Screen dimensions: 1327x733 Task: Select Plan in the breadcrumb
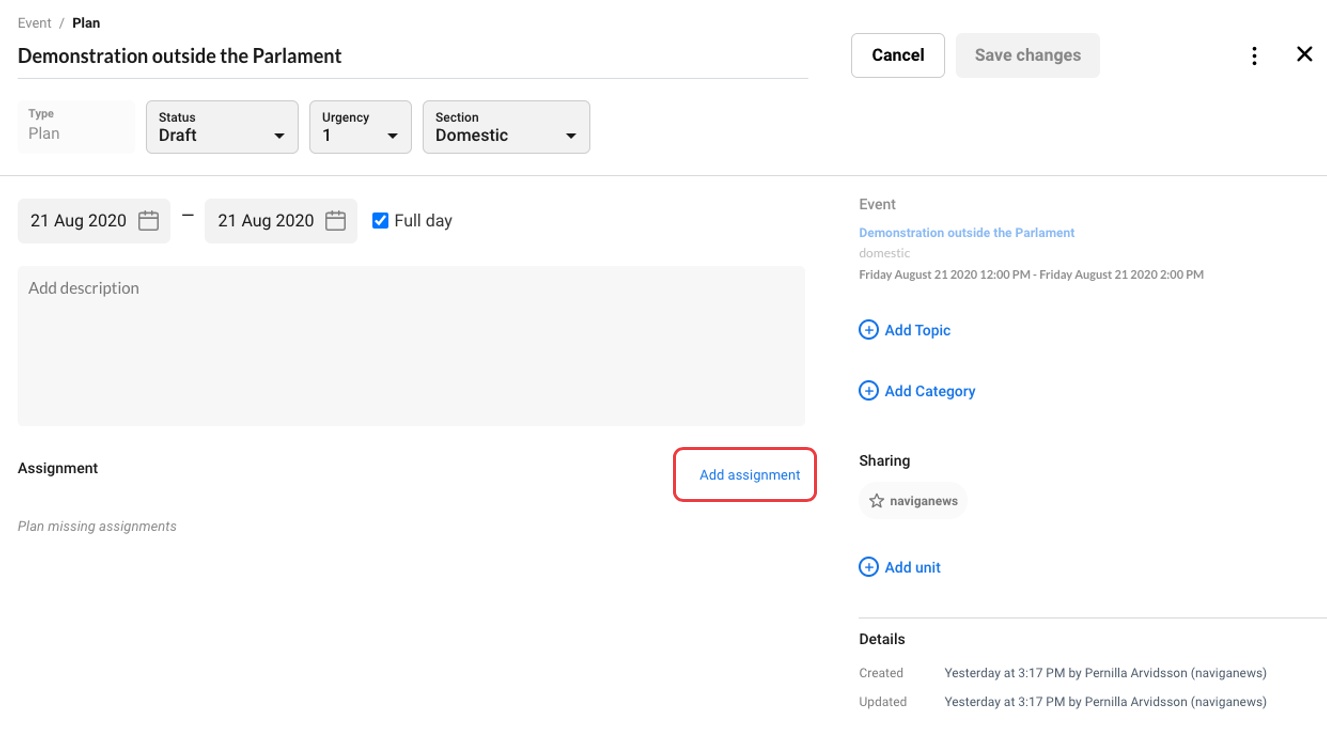coord(86,22)
